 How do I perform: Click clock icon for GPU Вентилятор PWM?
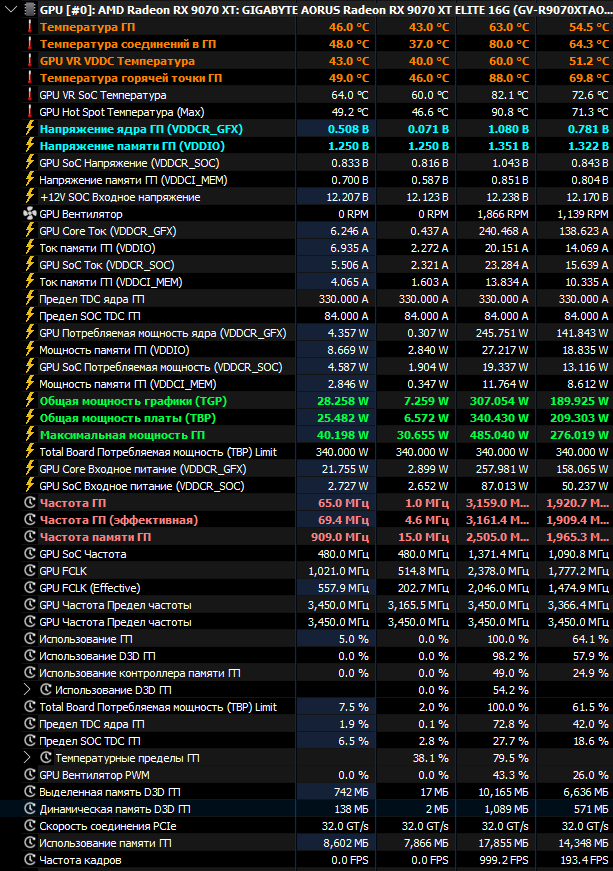(x=30, y=774)
